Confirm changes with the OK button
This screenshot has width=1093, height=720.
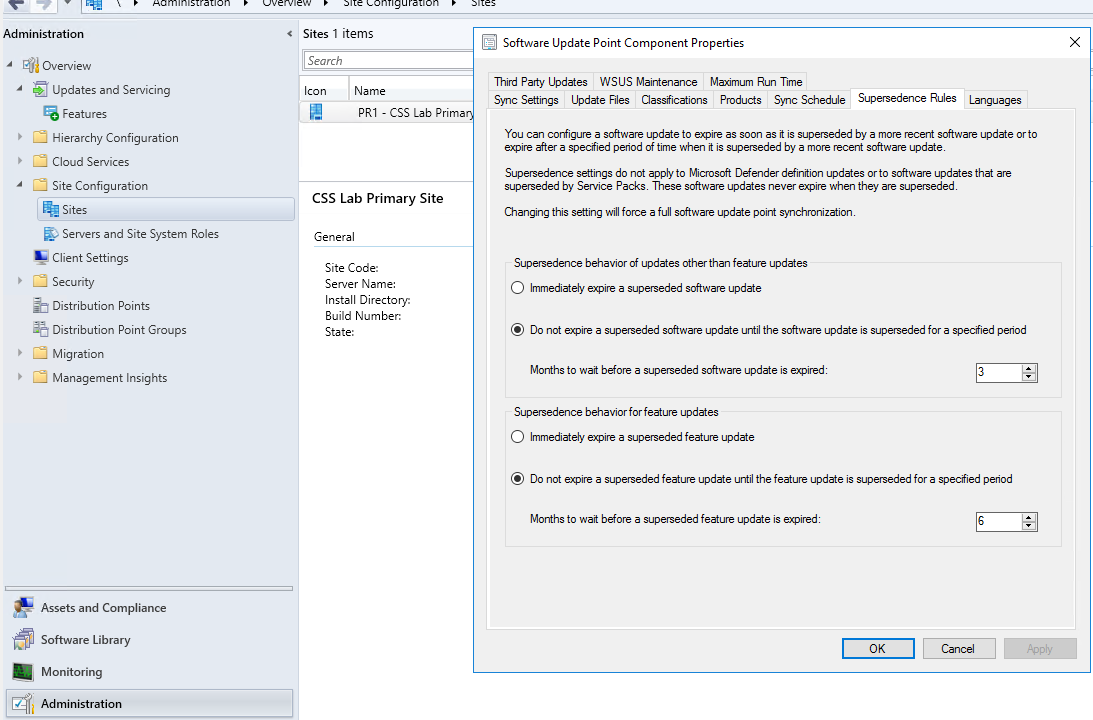878,648
